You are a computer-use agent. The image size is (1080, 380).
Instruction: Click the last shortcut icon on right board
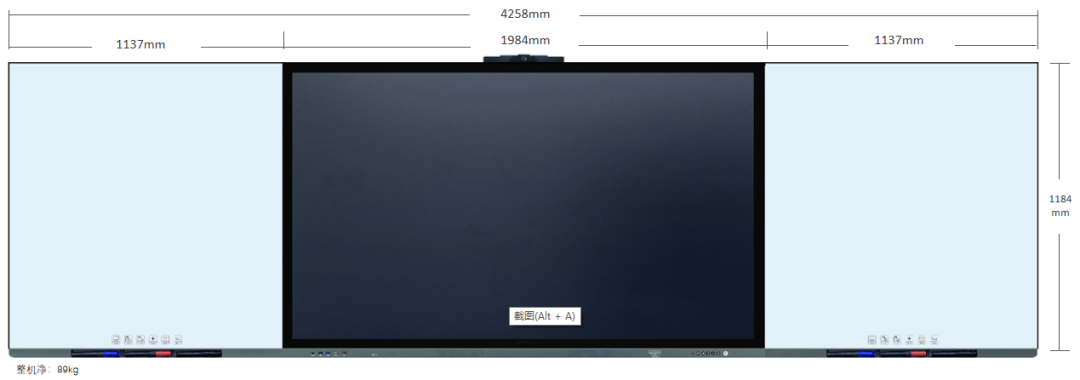tap(934, 339)
